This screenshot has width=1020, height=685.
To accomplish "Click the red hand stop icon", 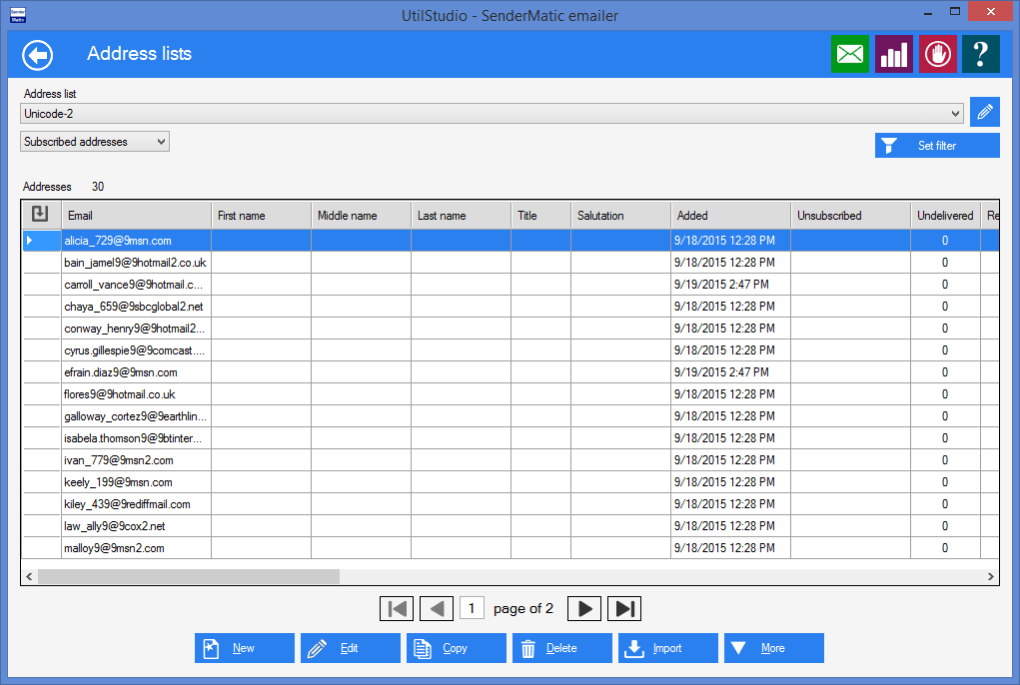I will click(x=937, y=54).
